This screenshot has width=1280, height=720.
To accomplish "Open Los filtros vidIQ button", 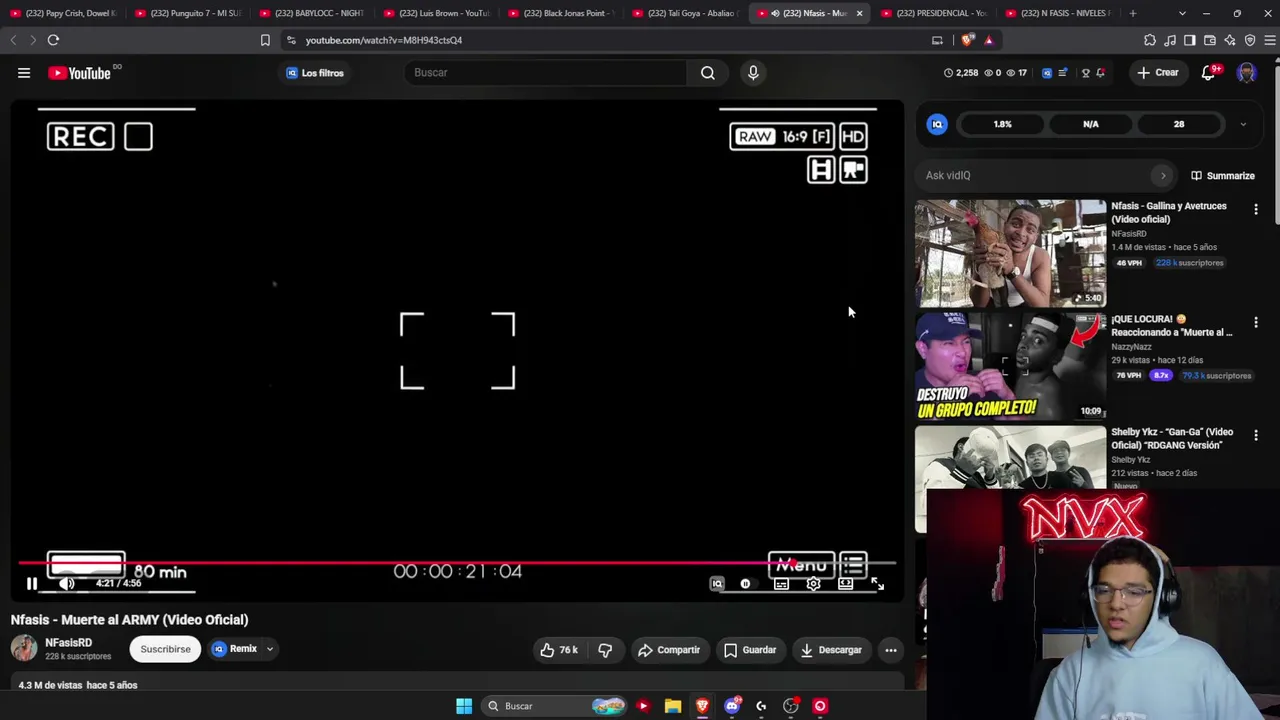I will (x=315, y=73).
